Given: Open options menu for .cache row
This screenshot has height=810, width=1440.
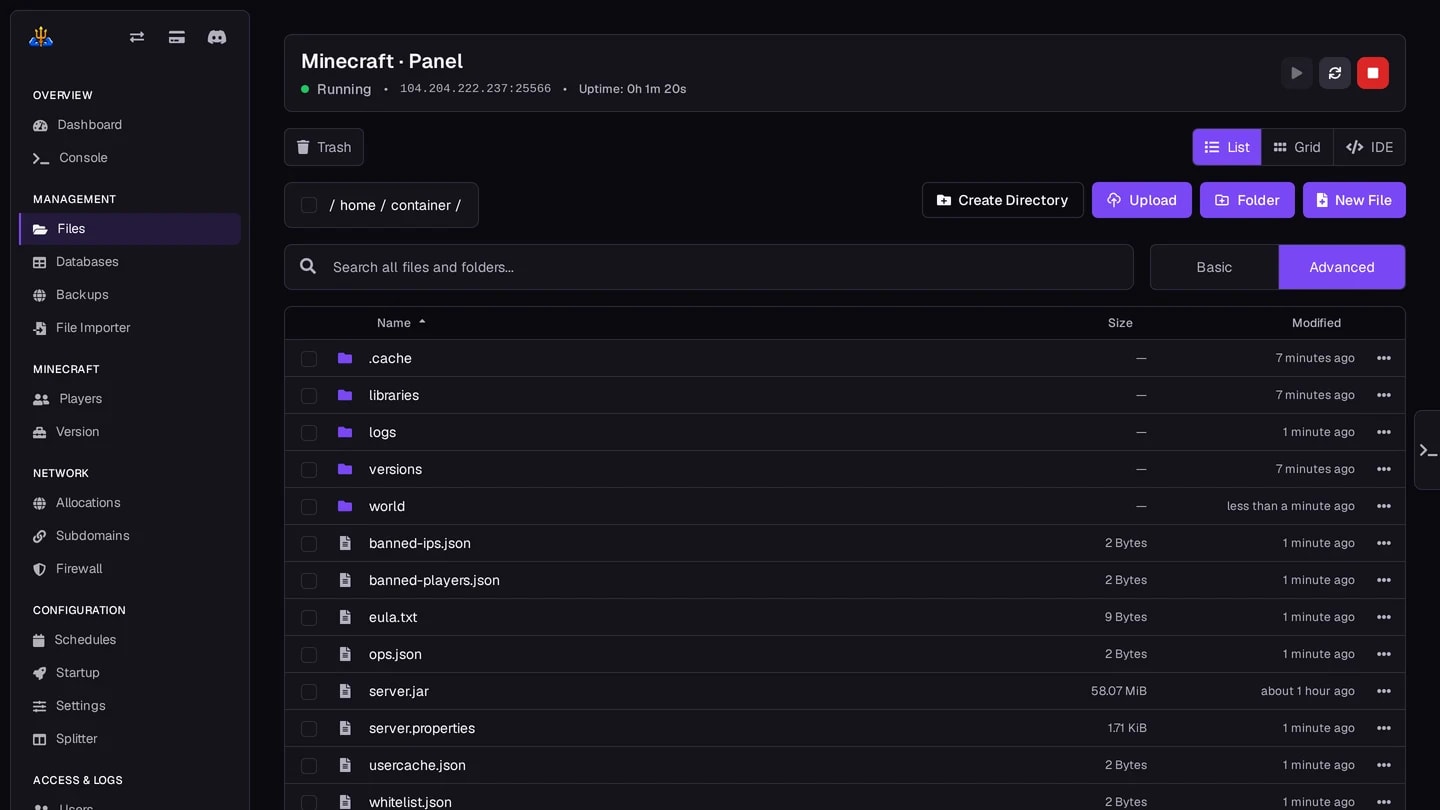Looking at the screenshot, I should click(x=1384, y=358).
